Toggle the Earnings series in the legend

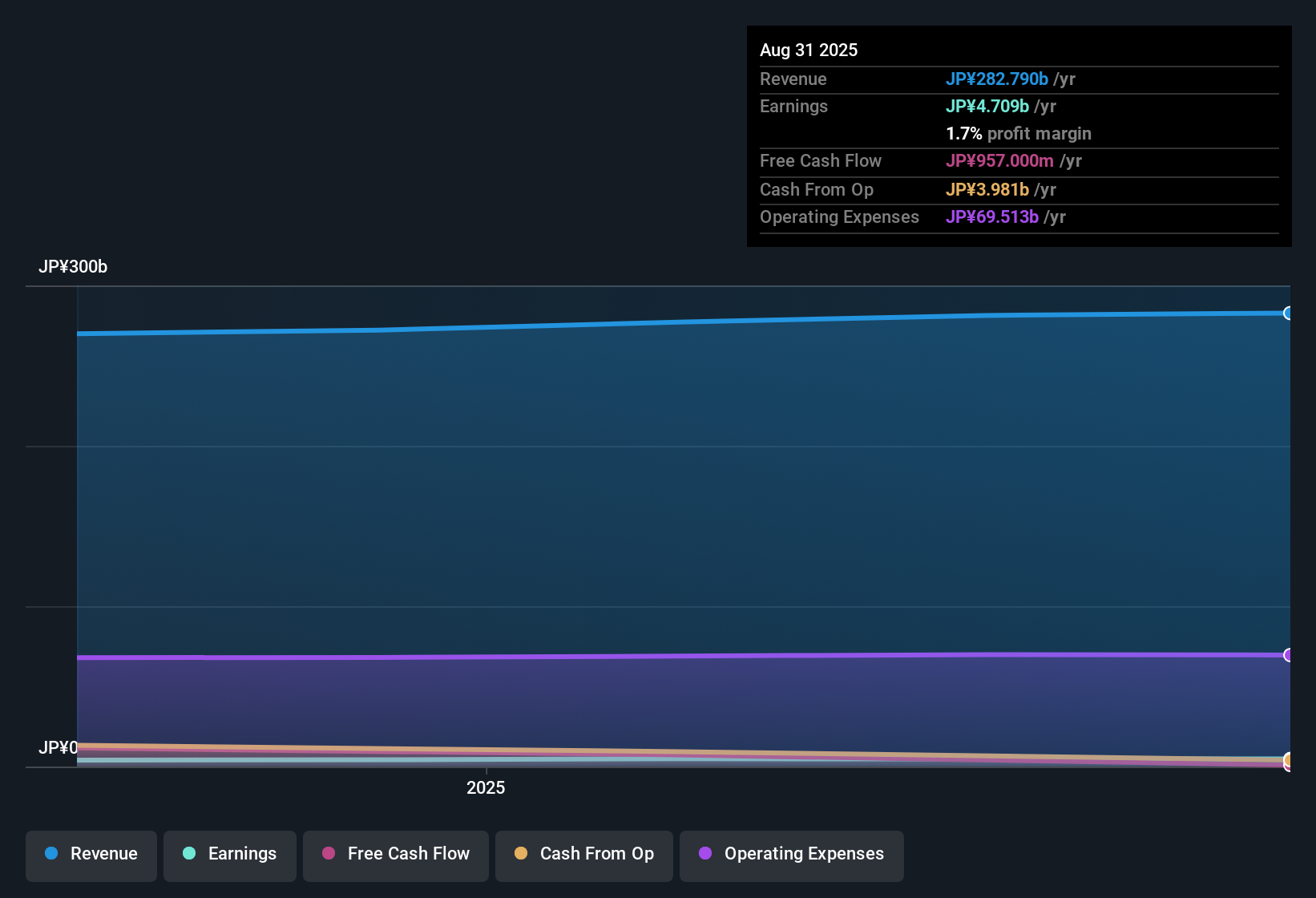[230, 856]
